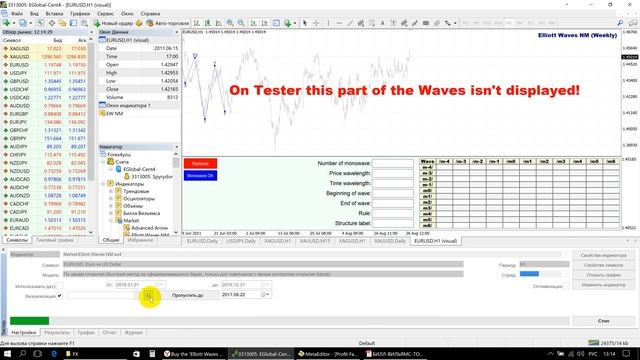Select the Crosshair tool

coord(316,23)
